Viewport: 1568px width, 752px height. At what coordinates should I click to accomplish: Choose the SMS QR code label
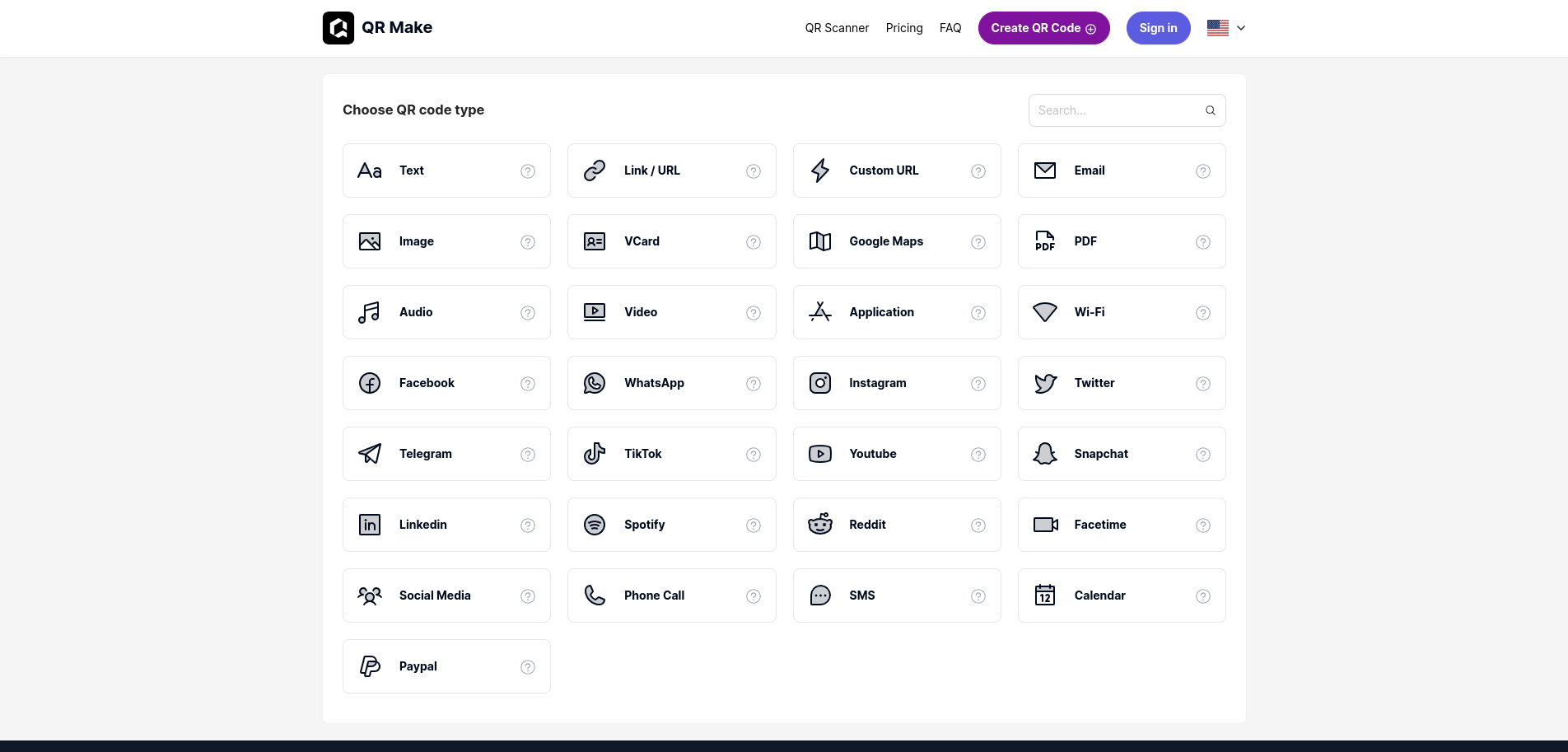pyautogui.click(x=862, y=596)
